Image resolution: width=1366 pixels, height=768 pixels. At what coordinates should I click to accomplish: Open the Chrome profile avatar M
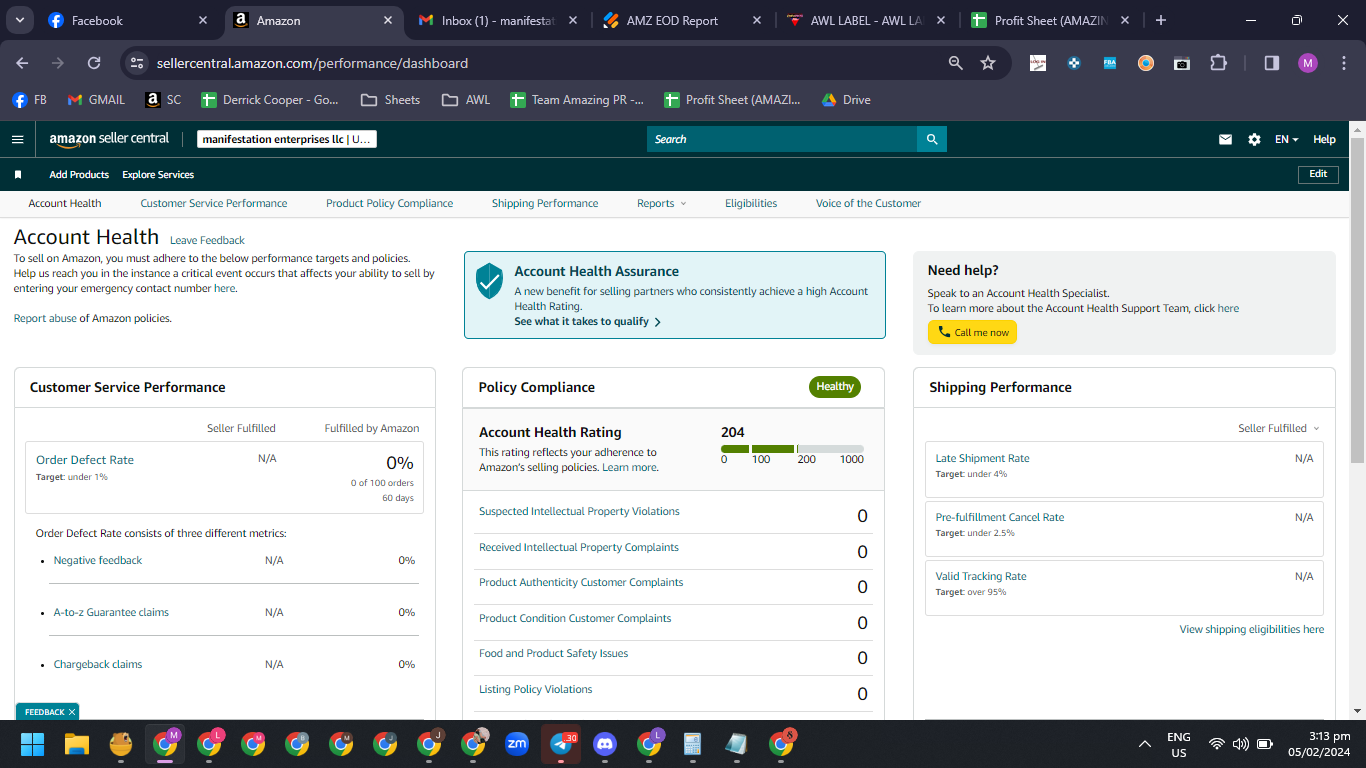coord(1308,63)
